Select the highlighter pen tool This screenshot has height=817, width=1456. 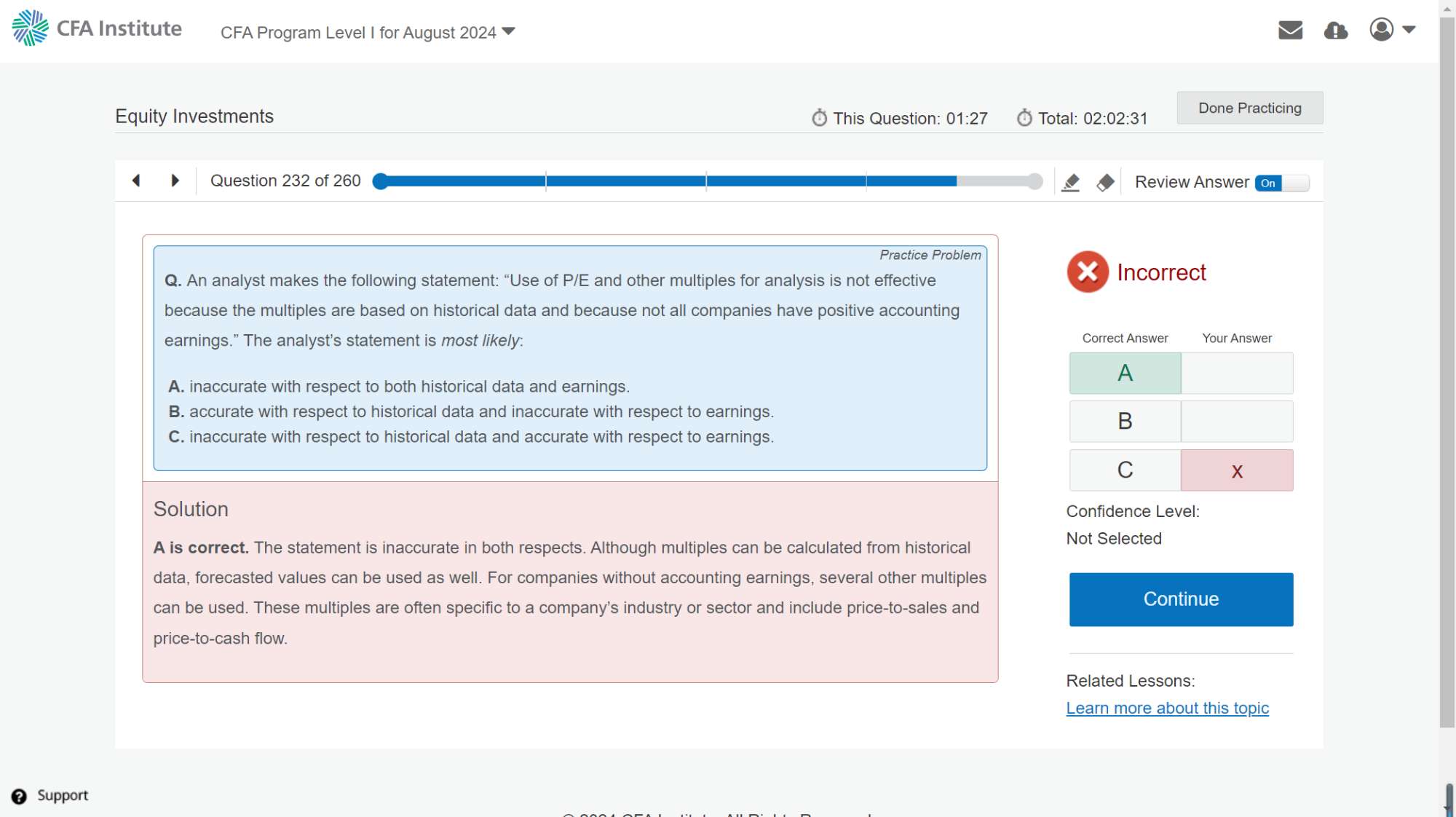coord(1070,182)
